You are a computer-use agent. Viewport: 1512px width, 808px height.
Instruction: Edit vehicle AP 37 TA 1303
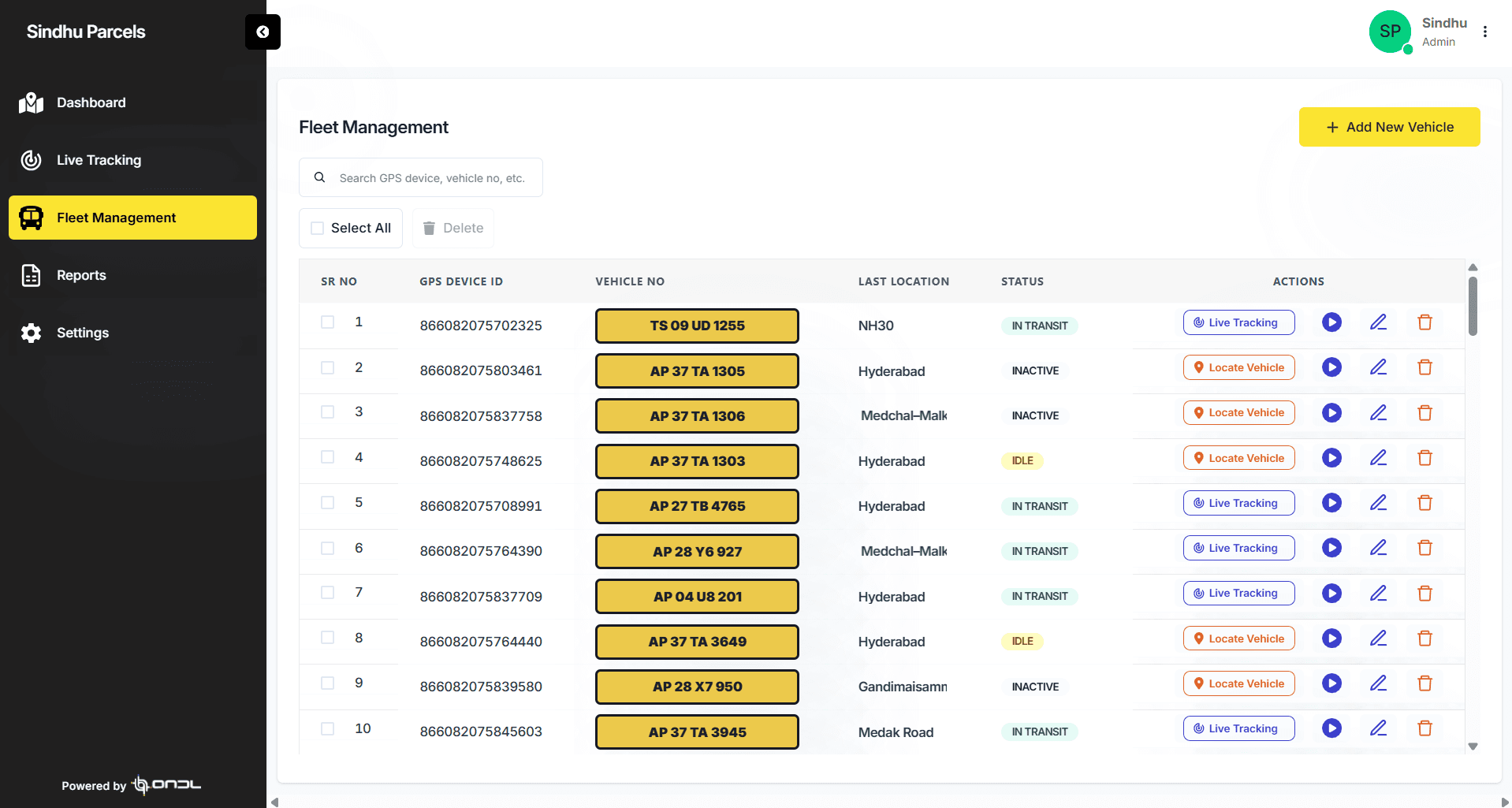tap(1378, 458)
